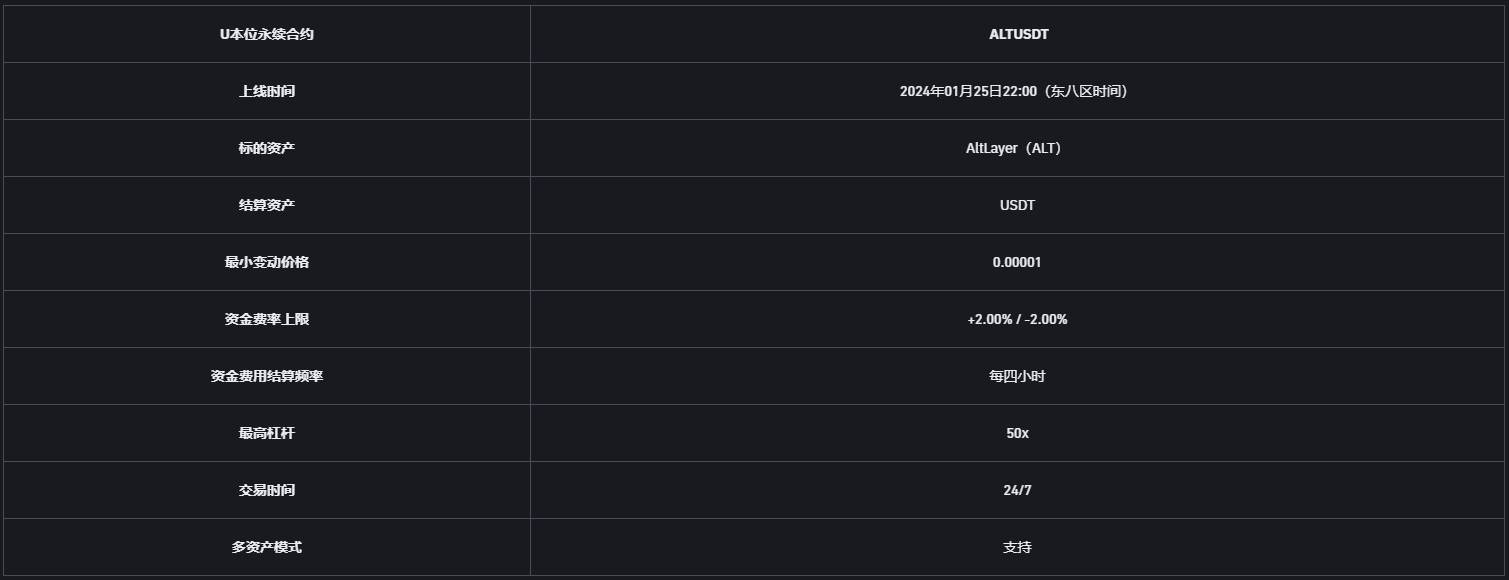Click the 最小变动价格 row label
This screenshot has width=1509, height=580.
pyautogui.click(x=267, y=262)
